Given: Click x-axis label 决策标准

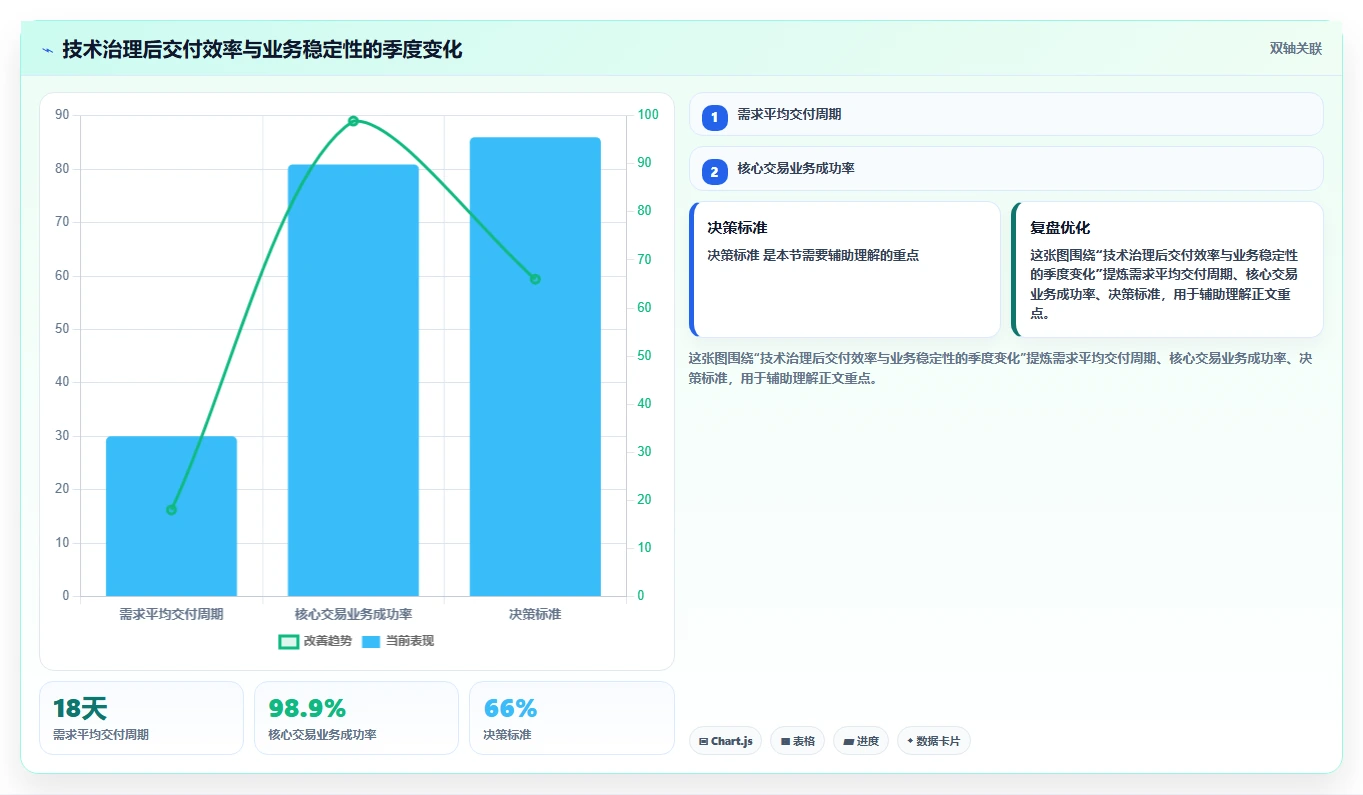Looking at the screenshot, I should (x=535, y=614).
